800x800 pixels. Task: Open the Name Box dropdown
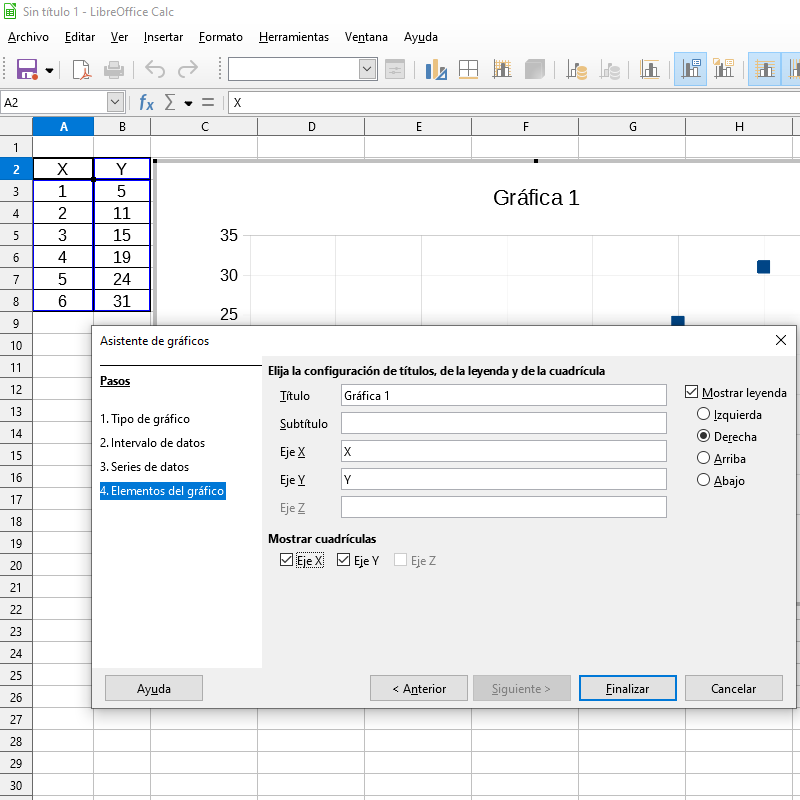tap(115, 102)
